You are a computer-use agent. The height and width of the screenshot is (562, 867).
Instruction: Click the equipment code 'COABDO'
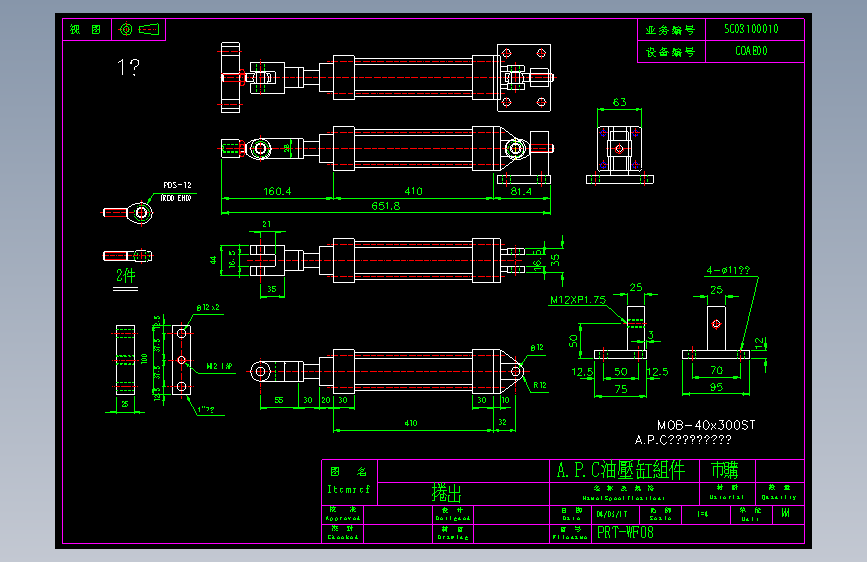pyautogui.click(x=751, y=51)
